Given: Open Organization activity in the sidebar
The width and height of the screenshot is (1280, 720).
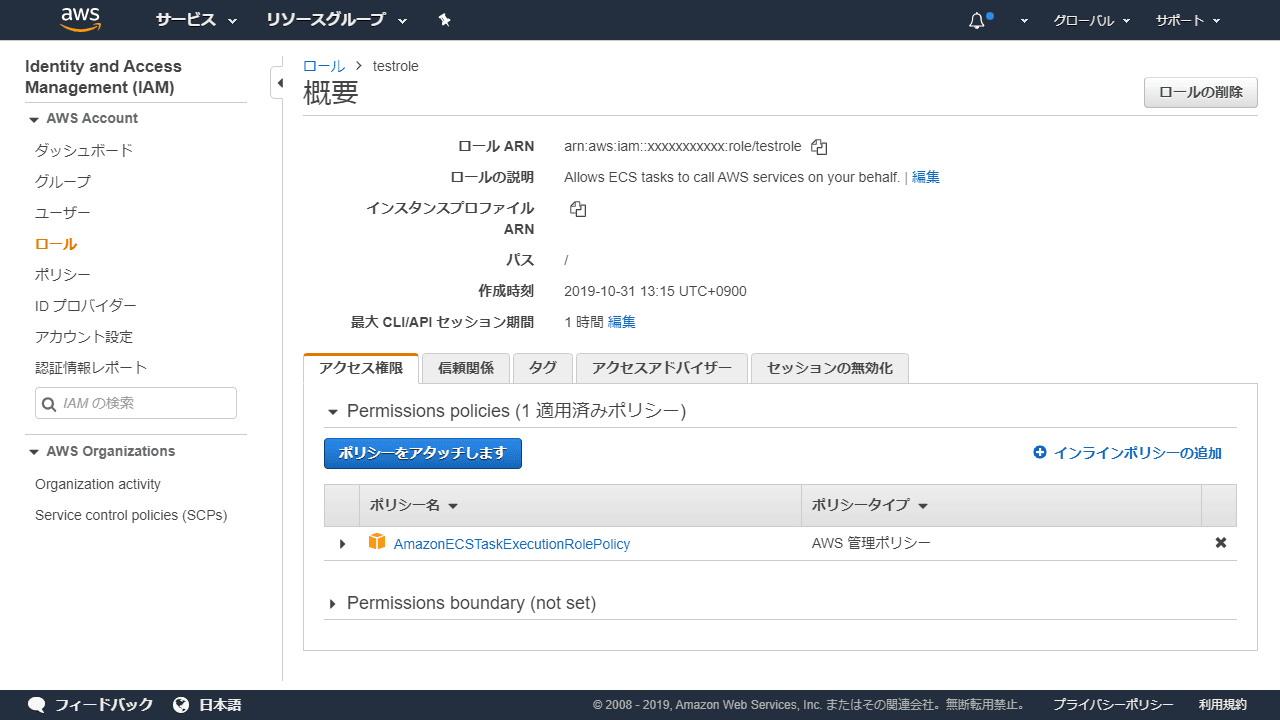Looking at the screenshot, I should 98,484.
